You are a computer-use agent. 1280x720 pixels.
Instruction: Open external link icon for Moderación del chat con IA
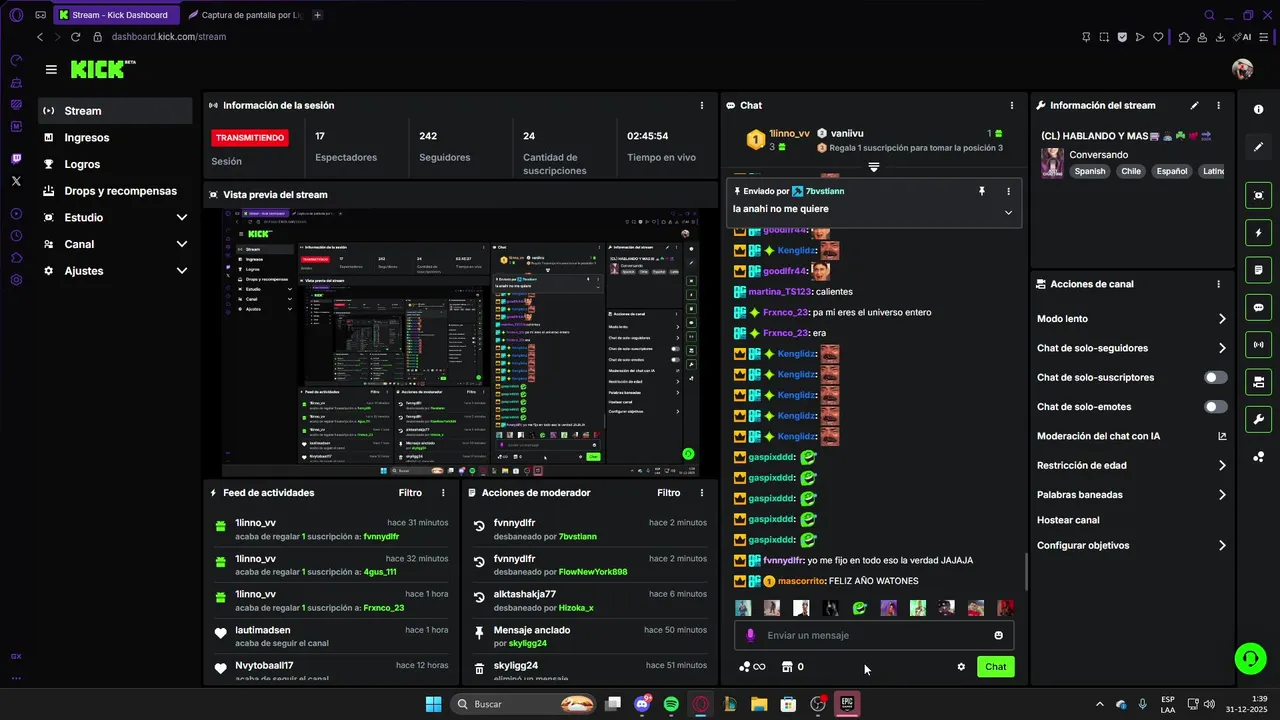(x=1222, y=436)
